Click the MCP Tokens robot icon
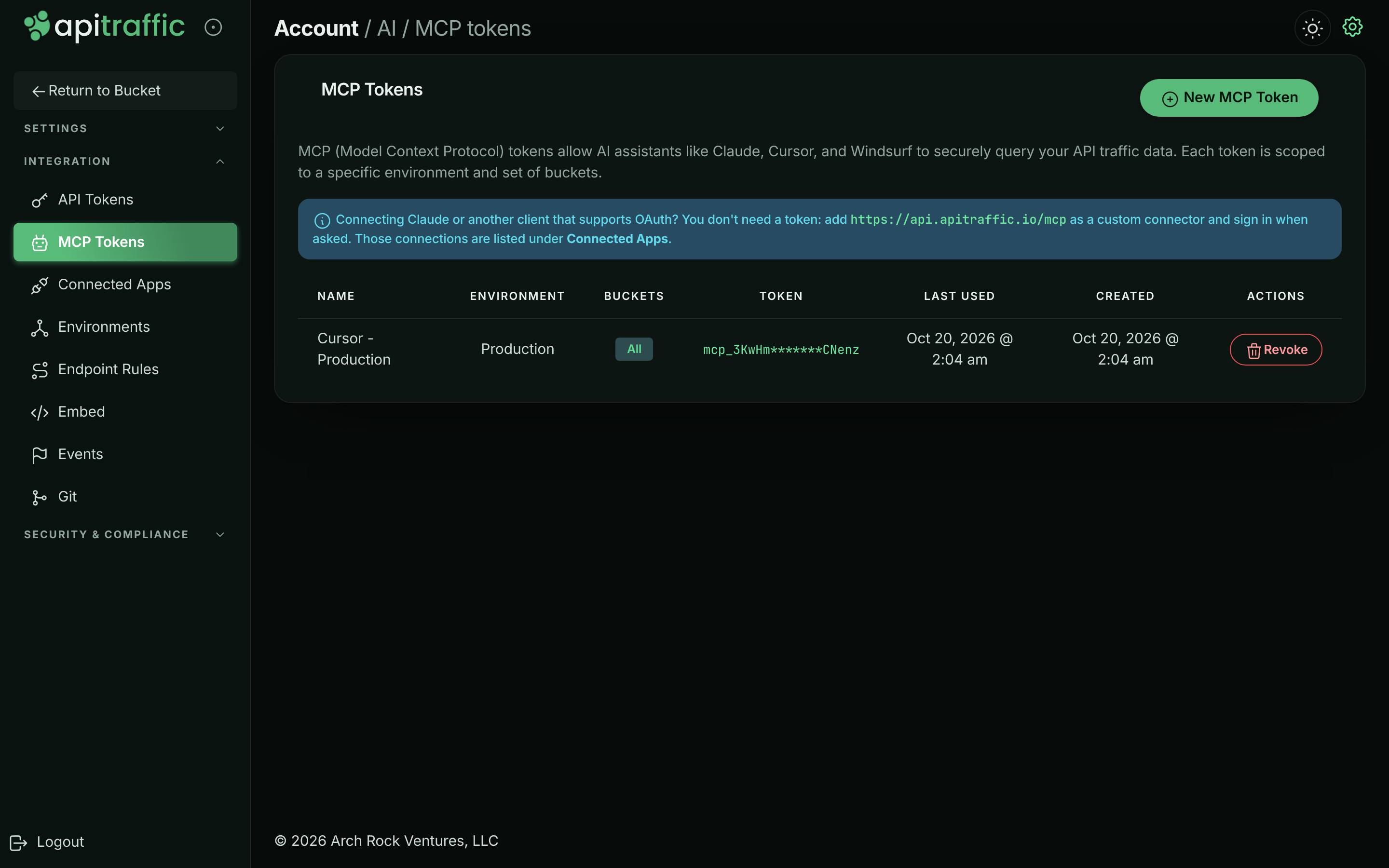The height and width of the screenshot is (868, 1389). [x=40, y=242]
